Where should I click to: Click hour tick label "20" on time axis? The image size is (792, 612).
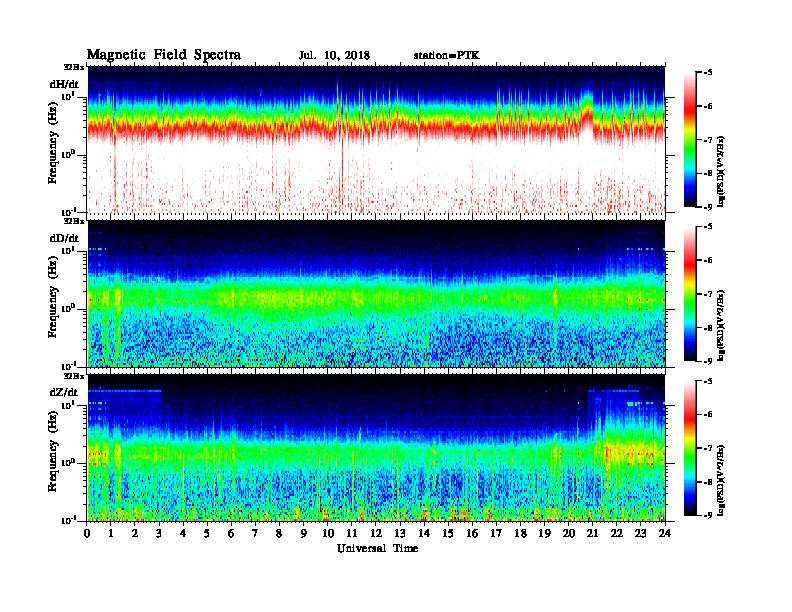coord(569,533)
